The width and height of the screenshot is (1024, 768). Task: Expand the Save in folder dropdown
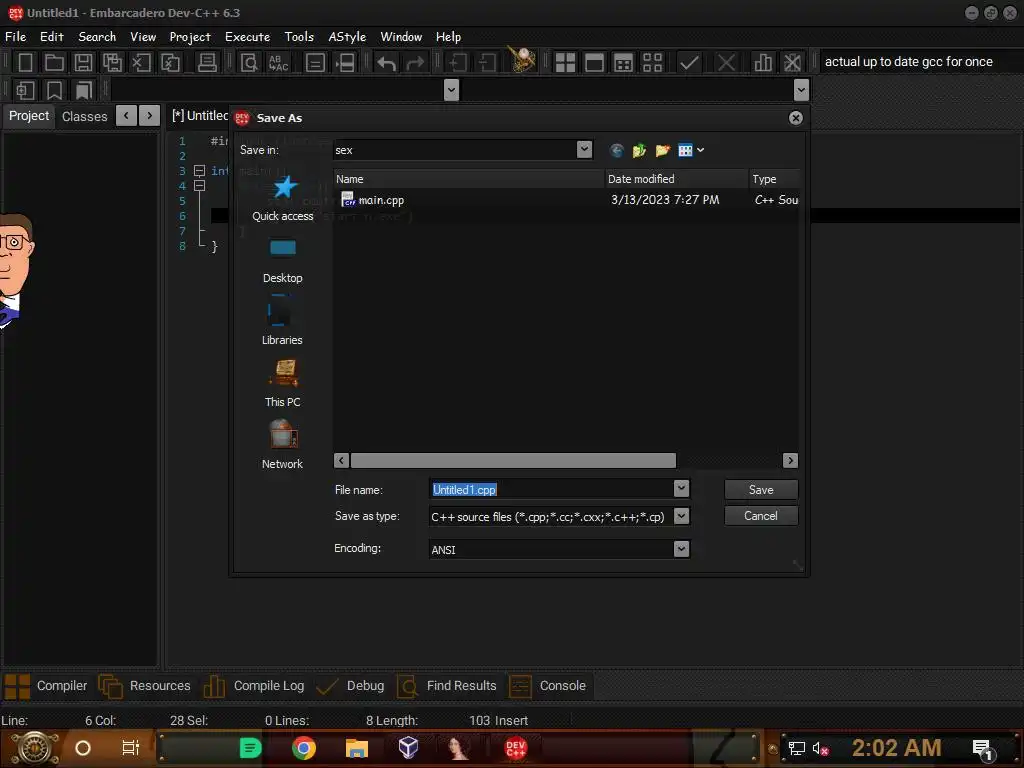click(x=584, y=150)
